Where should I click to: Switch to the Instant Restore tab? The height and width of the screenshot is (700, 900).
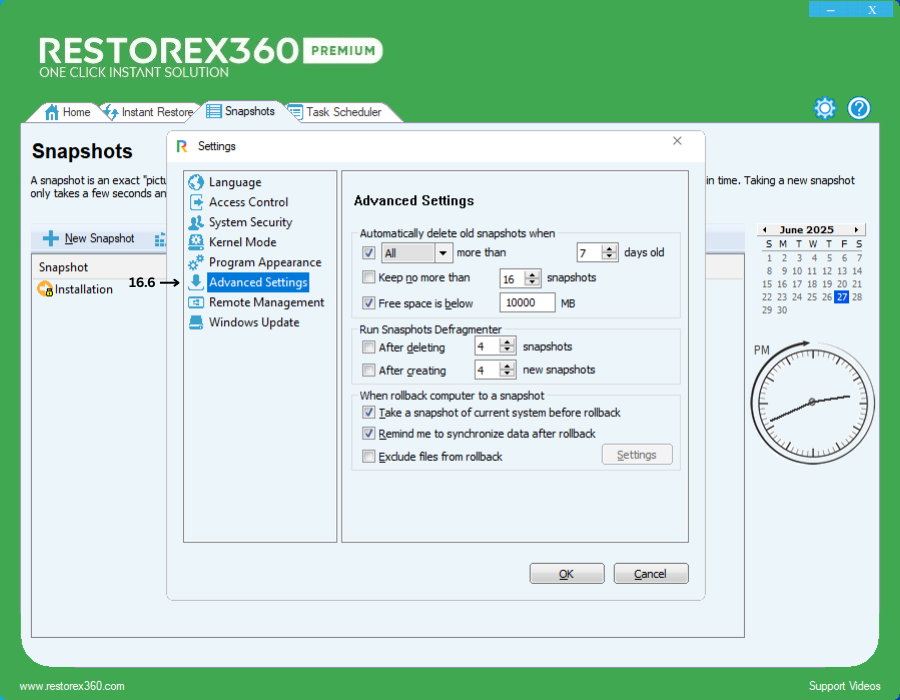[155, 112]
